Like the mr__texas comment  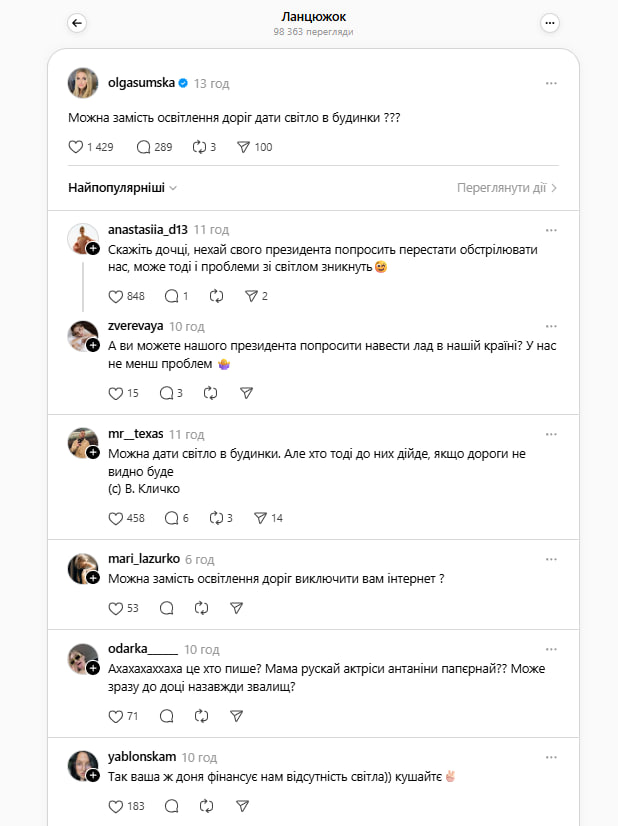pos(115,518)
